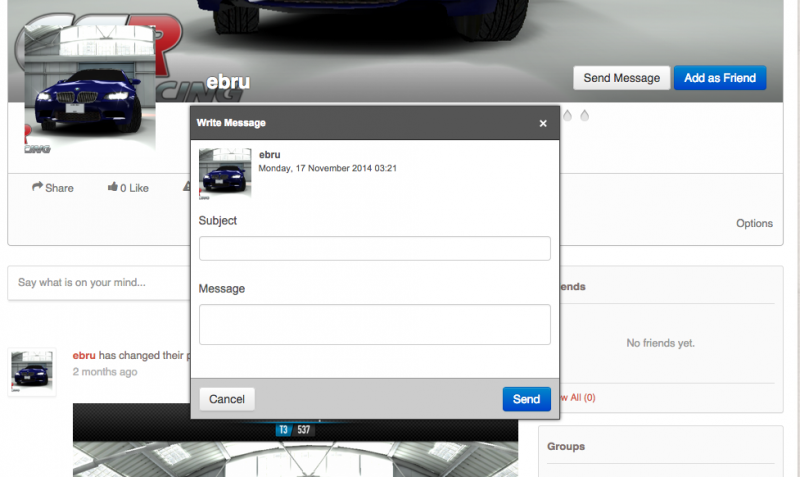The width and height of the screenshot is (800, 477).
Task: Click ebru name in Write Message dialog
Action: click(x=269, y=155)
